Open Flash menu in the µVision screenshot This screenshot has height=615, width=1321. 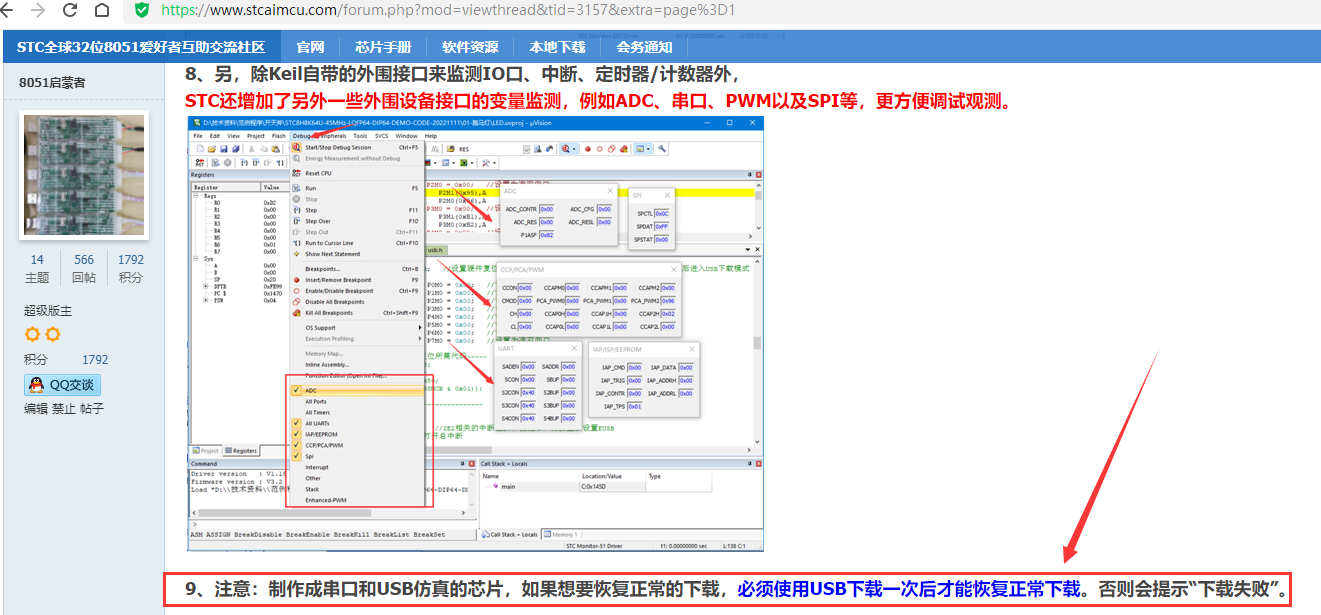point(279,136)
